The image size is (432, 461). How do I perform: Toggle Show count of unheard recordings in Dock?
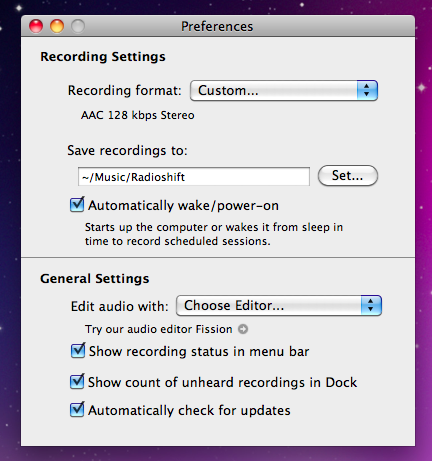pos(77,381)
